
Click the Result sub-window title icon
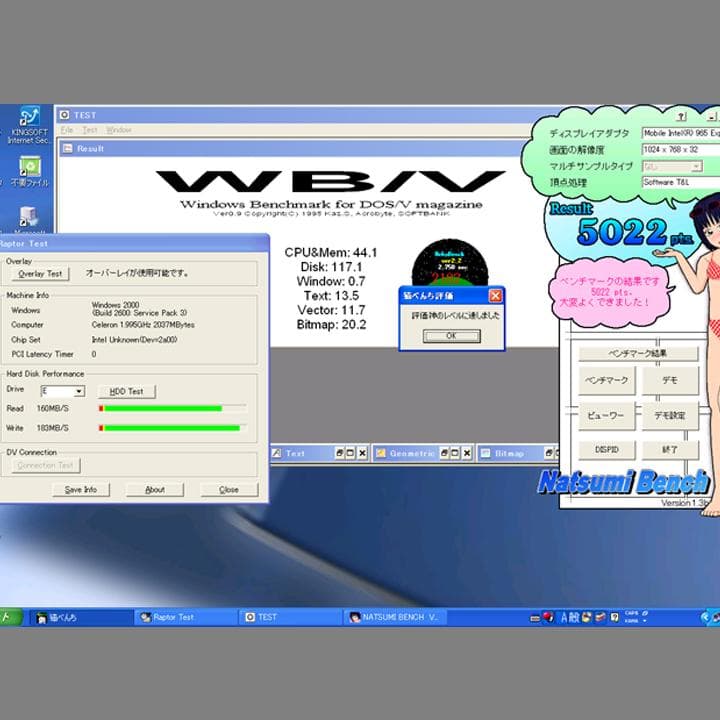68,148
